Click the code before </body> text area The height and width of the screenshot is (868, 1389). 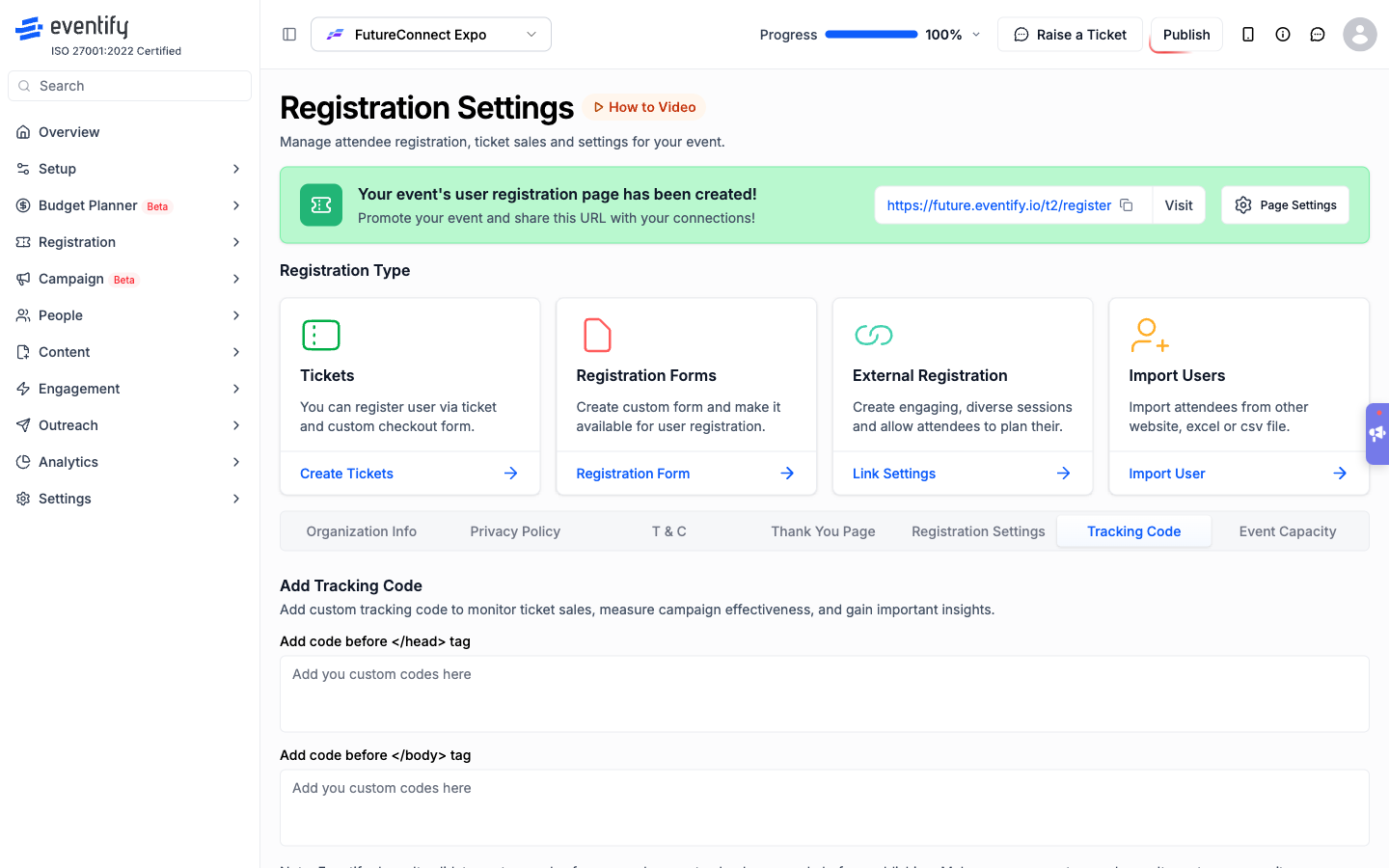(825, 808)
